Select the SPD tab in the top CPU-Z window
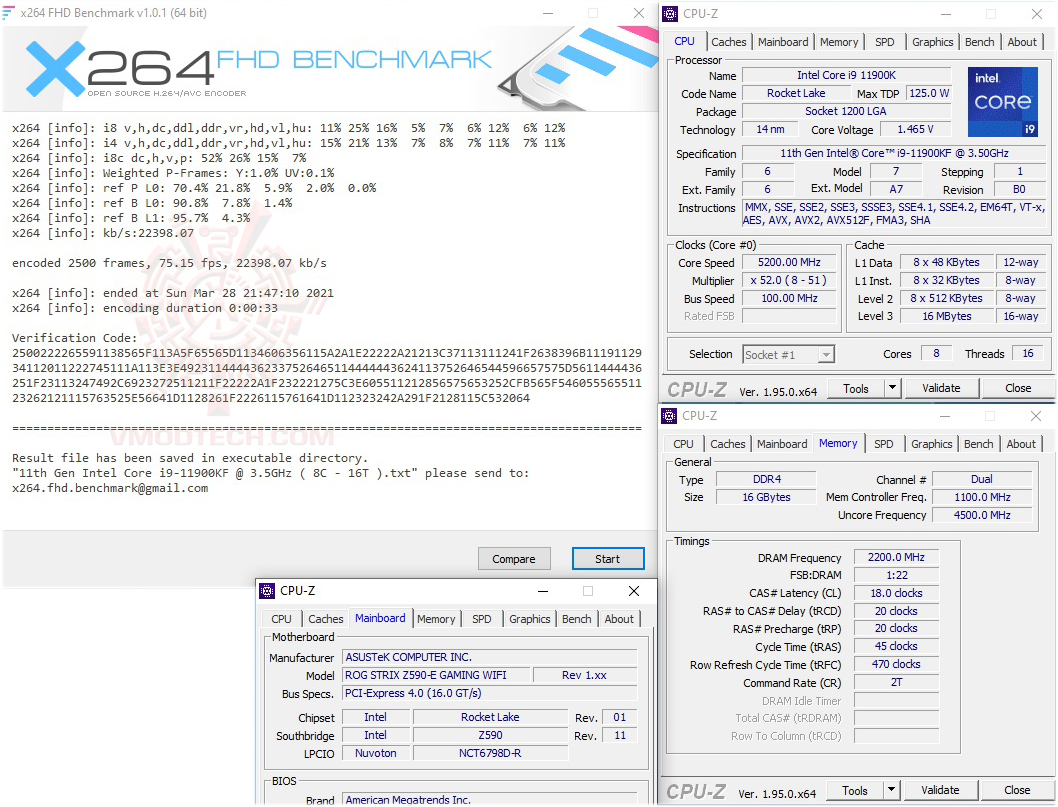 pos(885,42)
